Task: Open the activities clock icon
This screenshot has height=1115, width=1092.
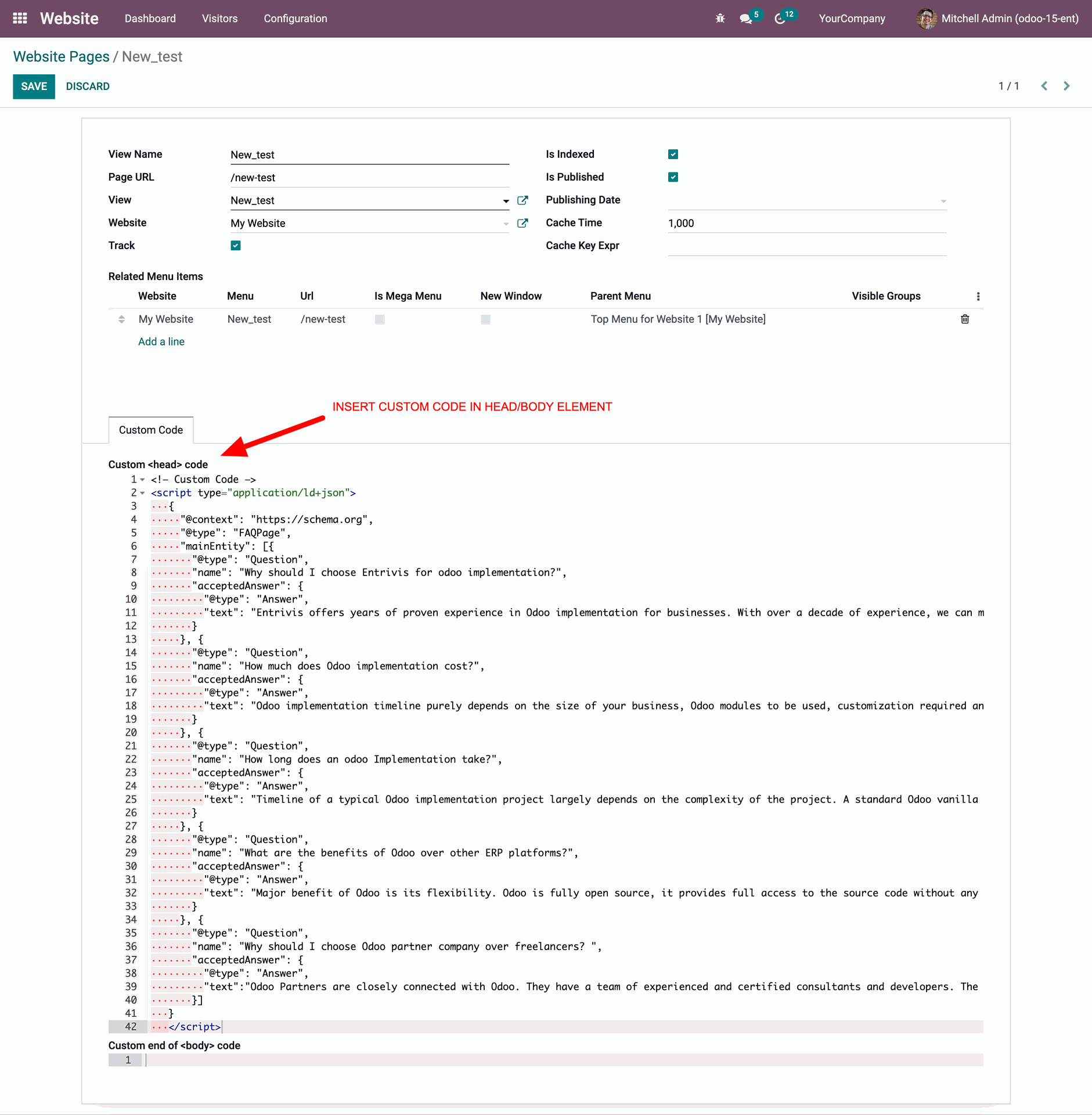Action: 780,19
